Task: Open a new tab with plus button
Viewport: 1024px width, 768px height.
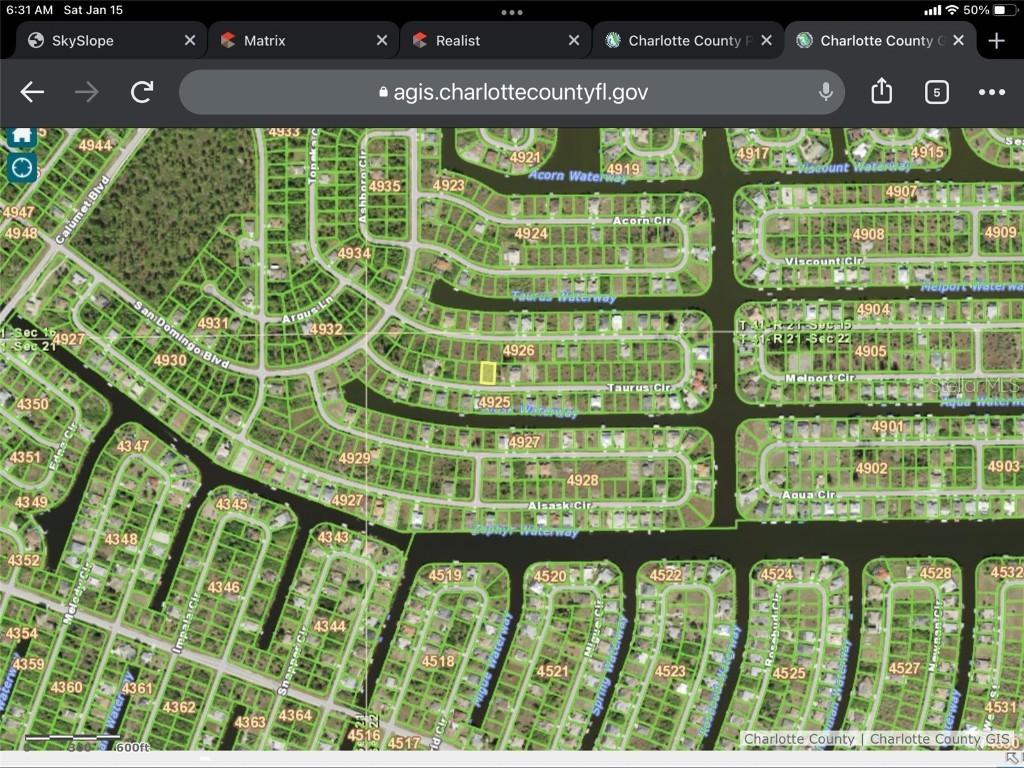Action: click(x=996, y=41)
